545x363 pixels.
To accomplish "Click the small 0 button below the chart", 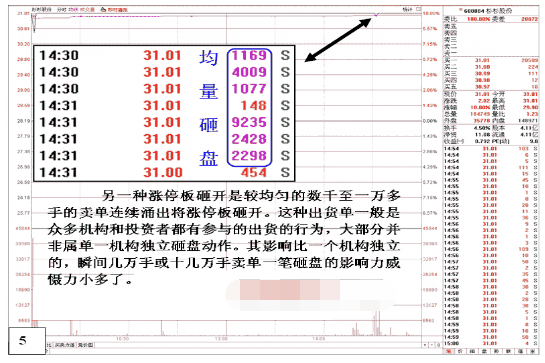I will coord(438,345).
